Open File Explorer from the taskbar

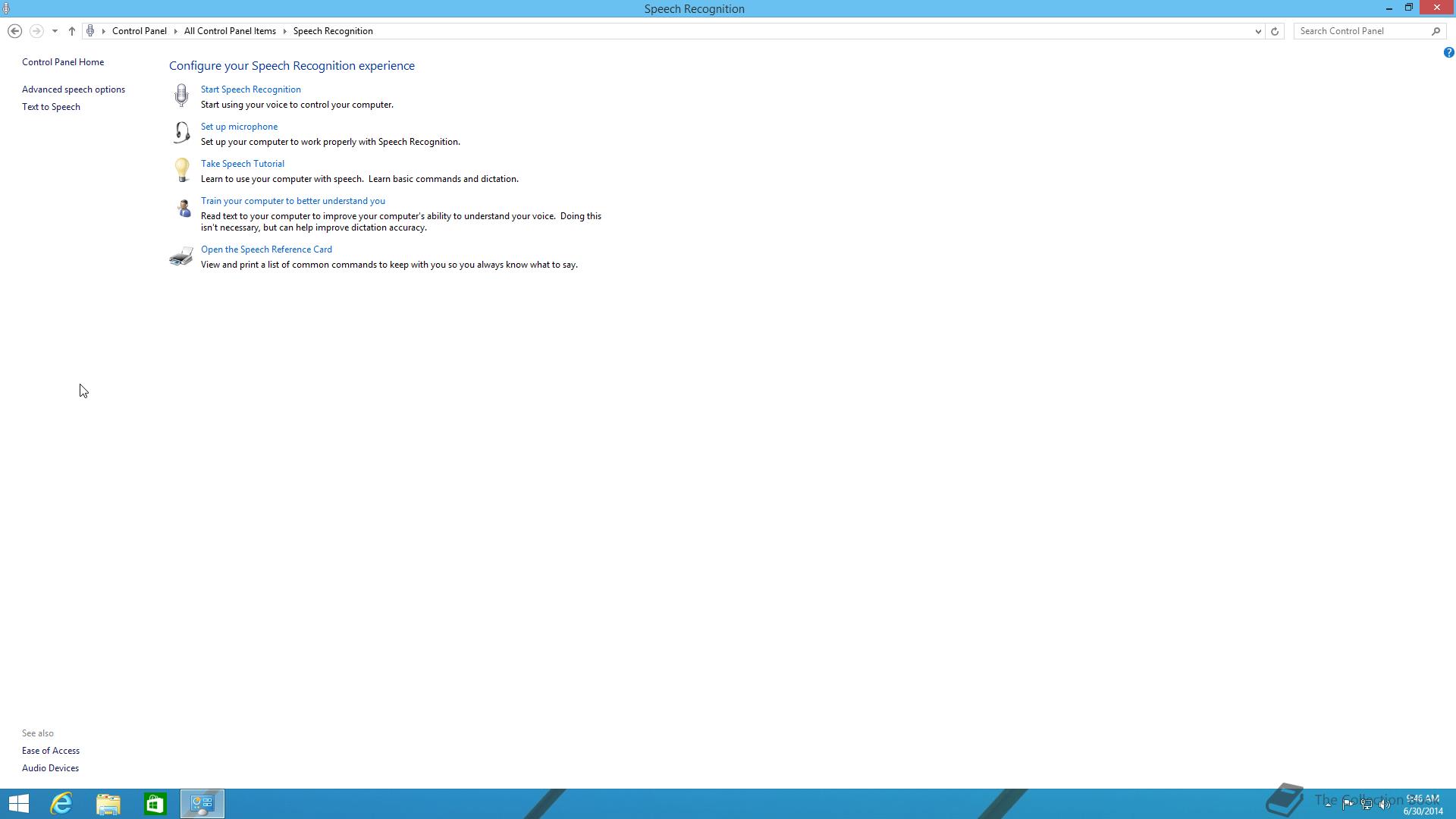(x=108, y=803)
